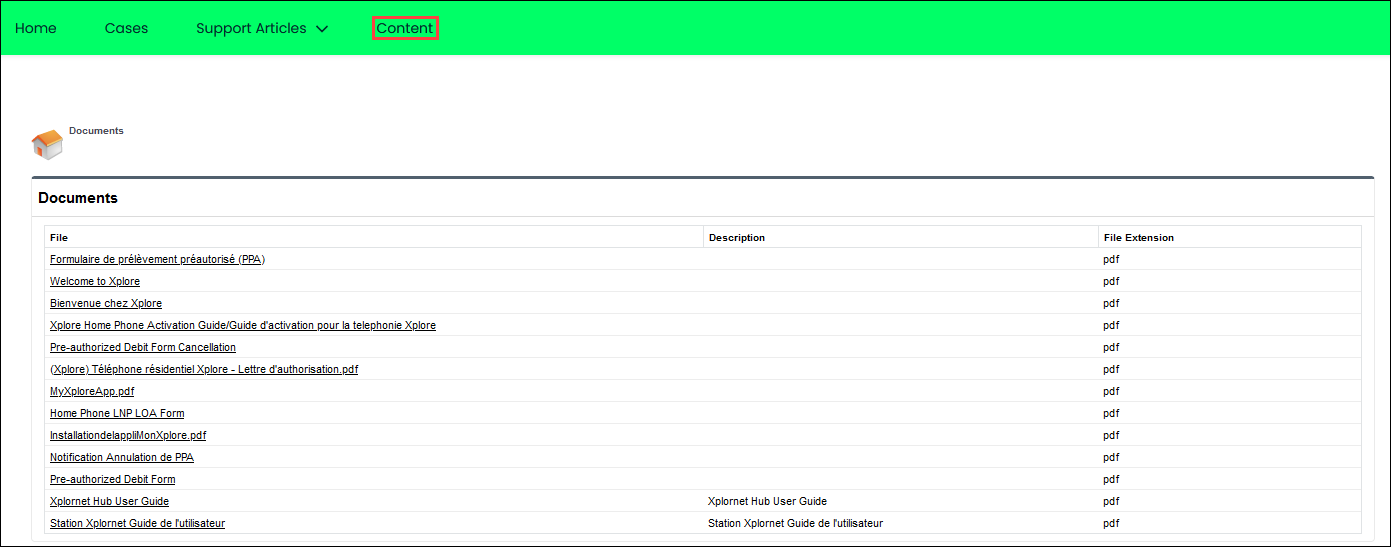Open Xplore Home Phone Activation Guide
The image size is (1391, 547).
(243, 325)
